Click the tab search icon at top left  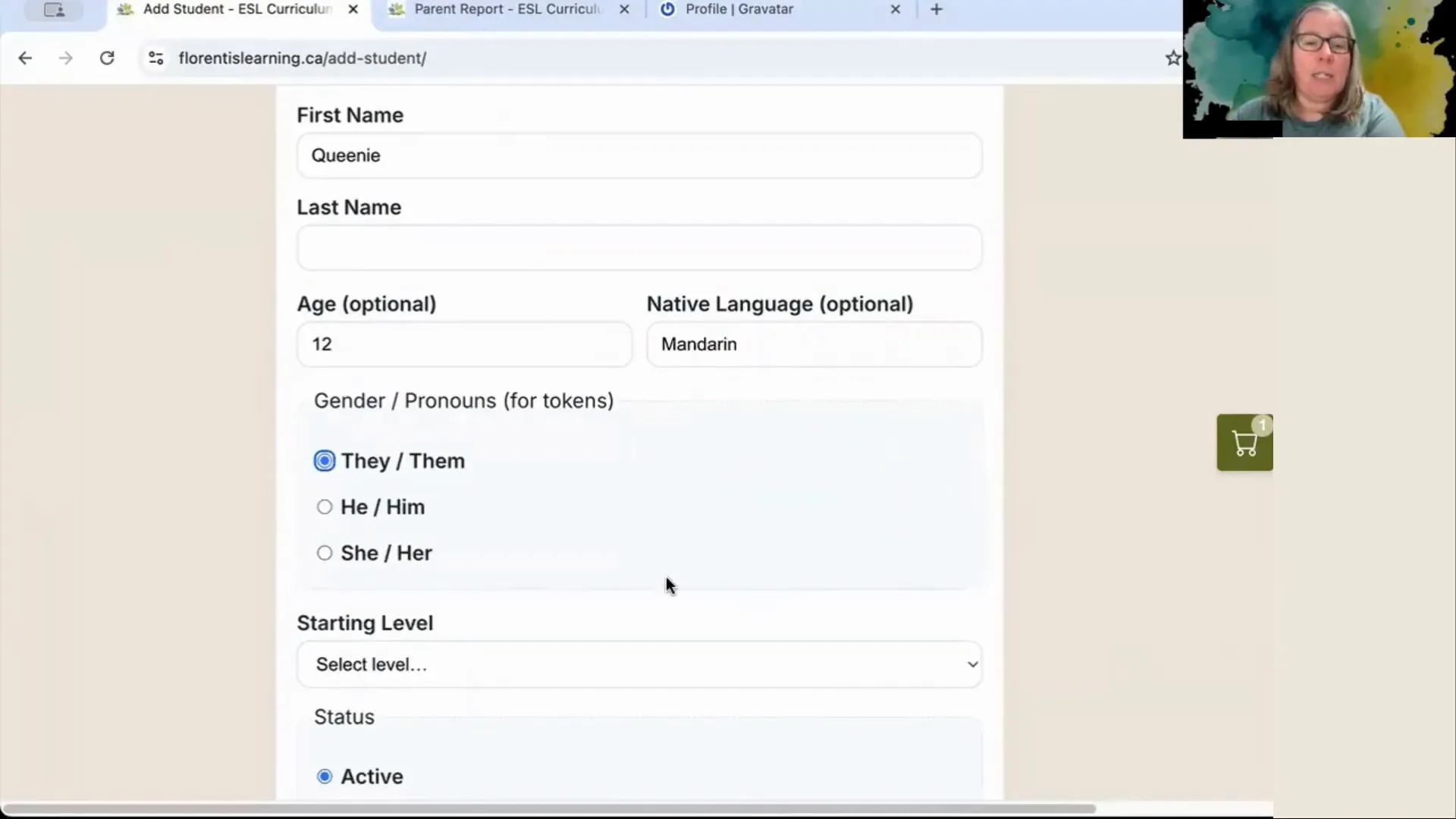53,10
